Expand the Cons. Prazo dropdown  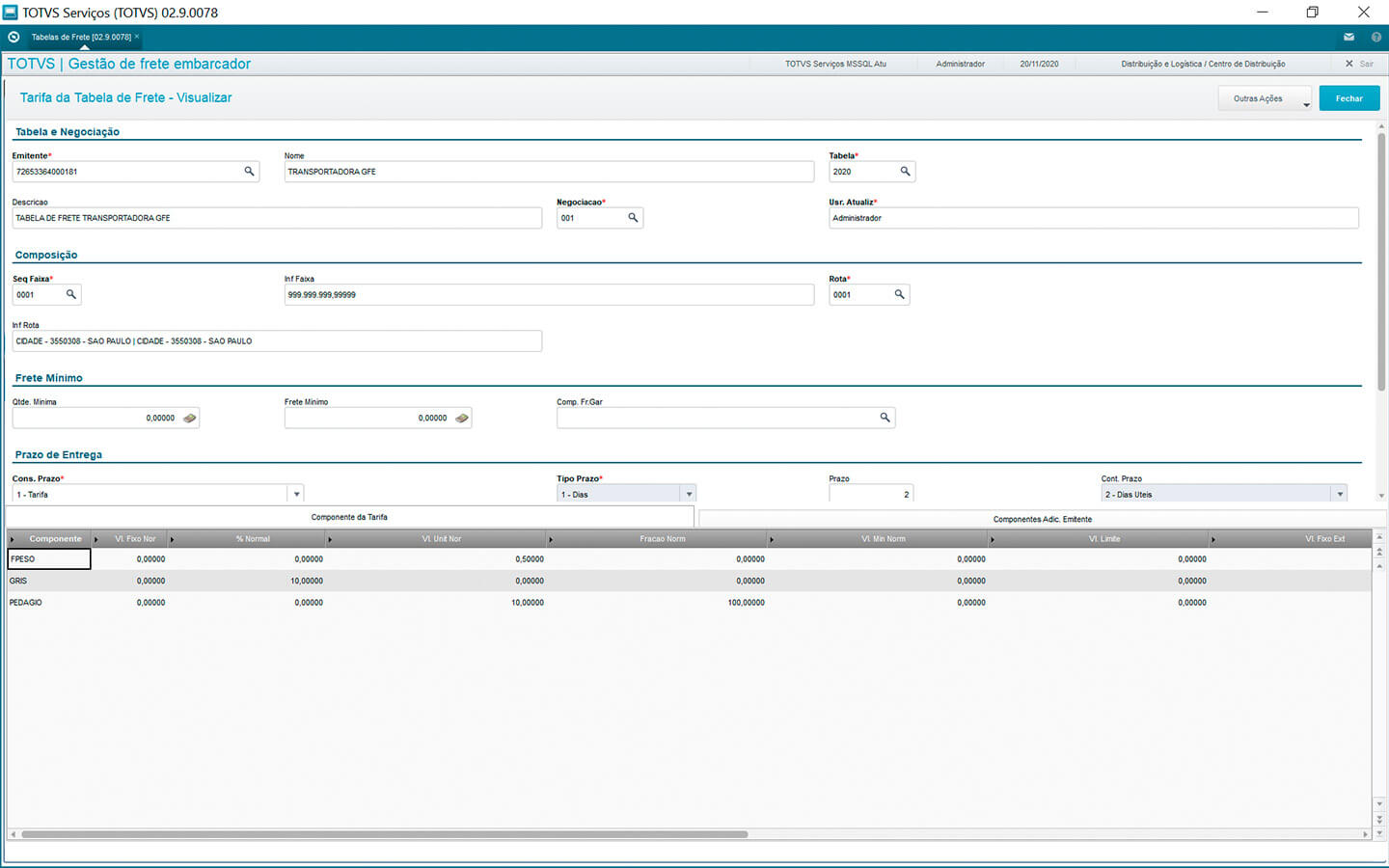coord(296,494)
